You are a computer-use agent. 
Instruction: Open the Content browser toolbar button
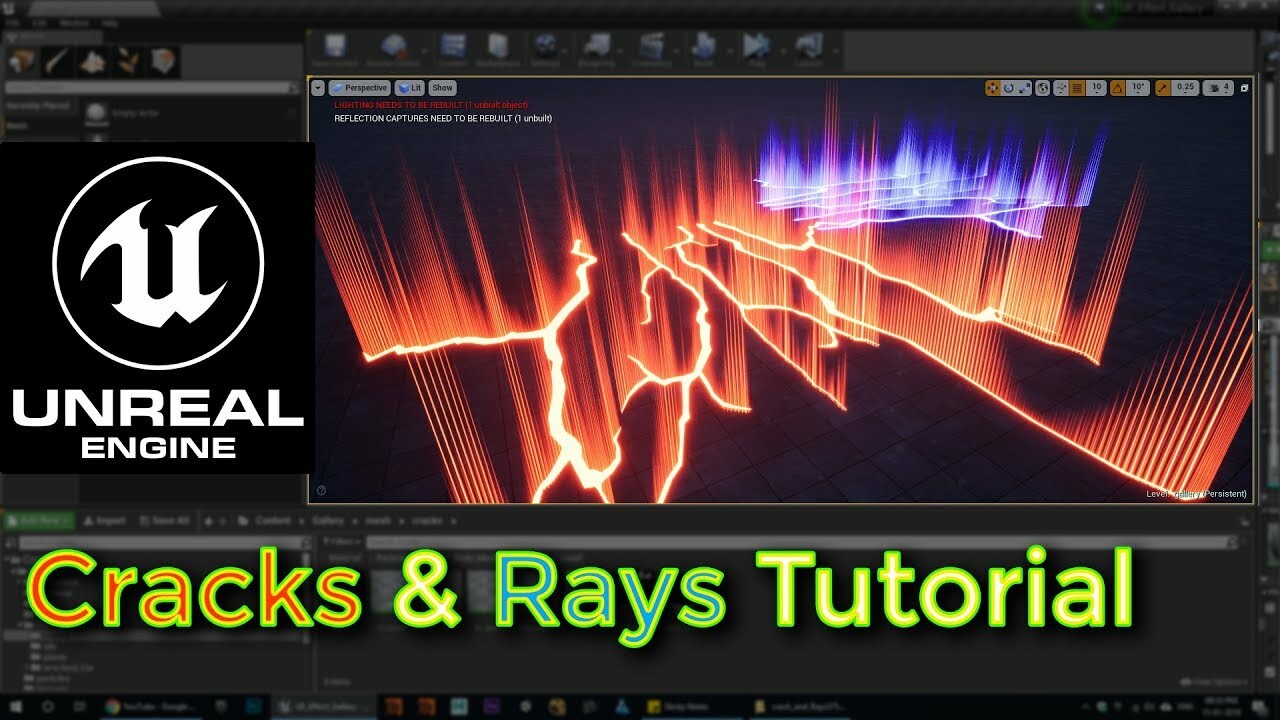pyautogui.click(x=453, y=48)
